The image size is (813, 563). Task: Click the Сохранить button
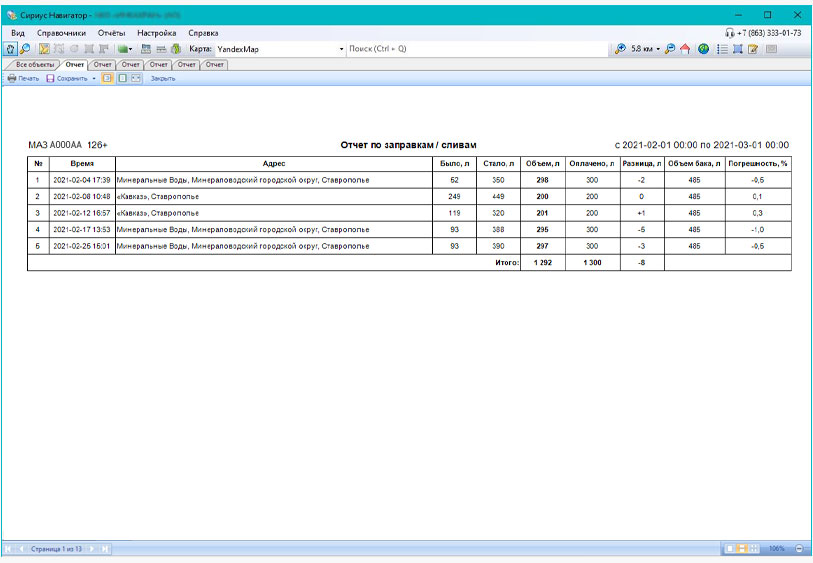(67, 78)
